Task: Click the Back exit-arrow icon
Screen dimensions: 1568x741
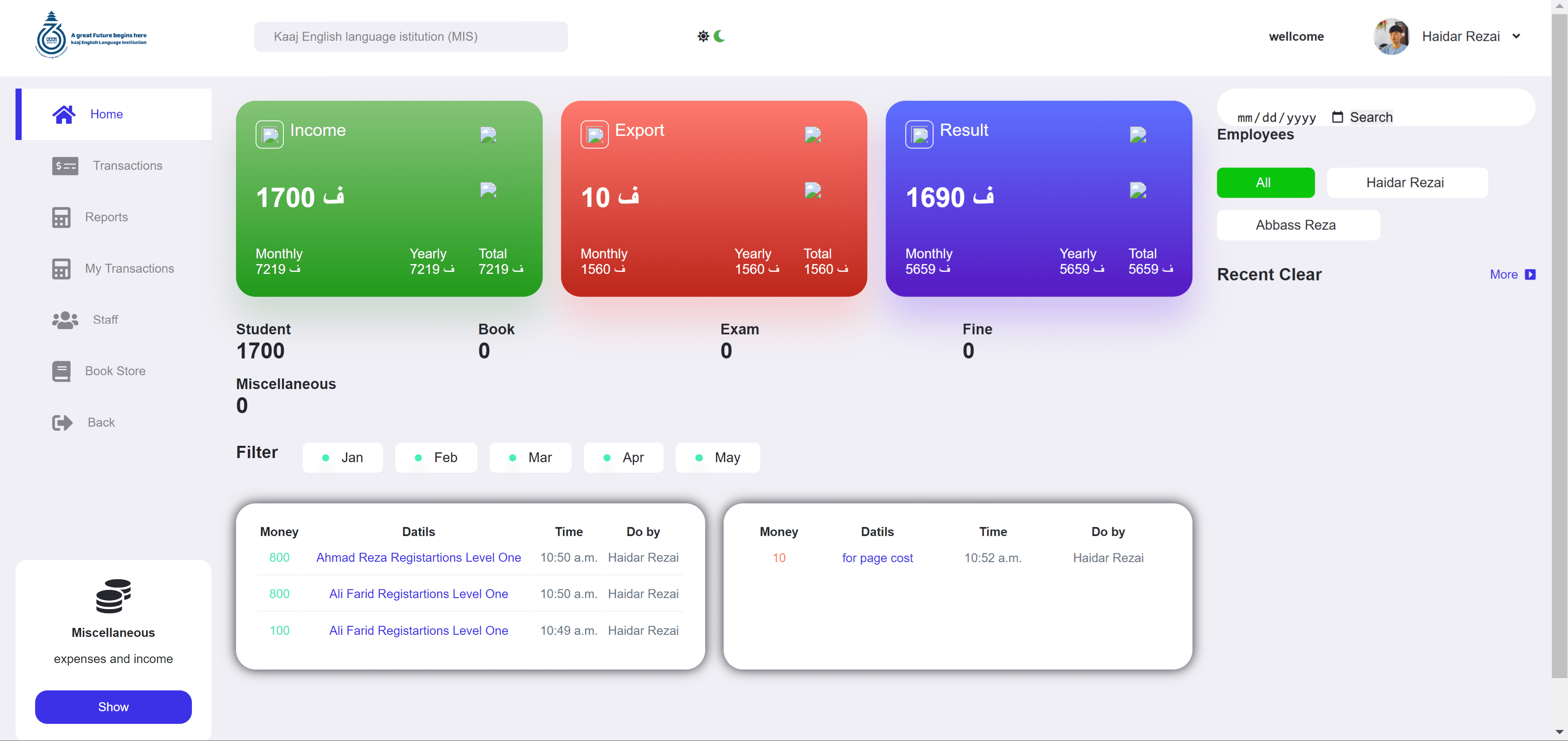Action: [62, 422]
